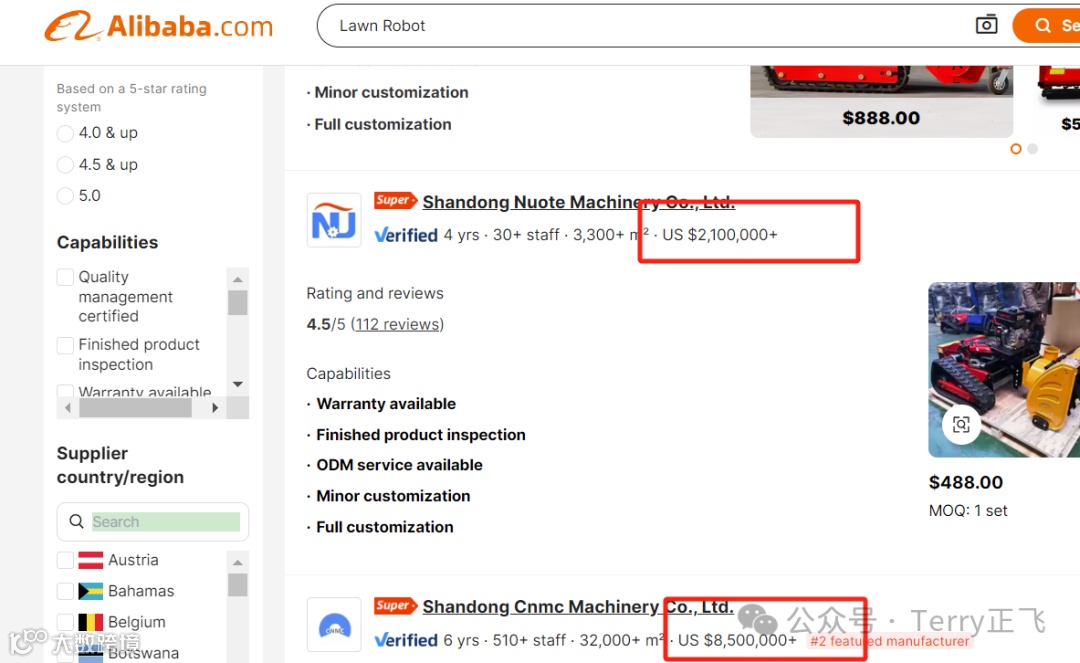This screenshot has width=1080, height=663.
Task: Check Finished product inspection filter
Action: (x=65, y=344)
